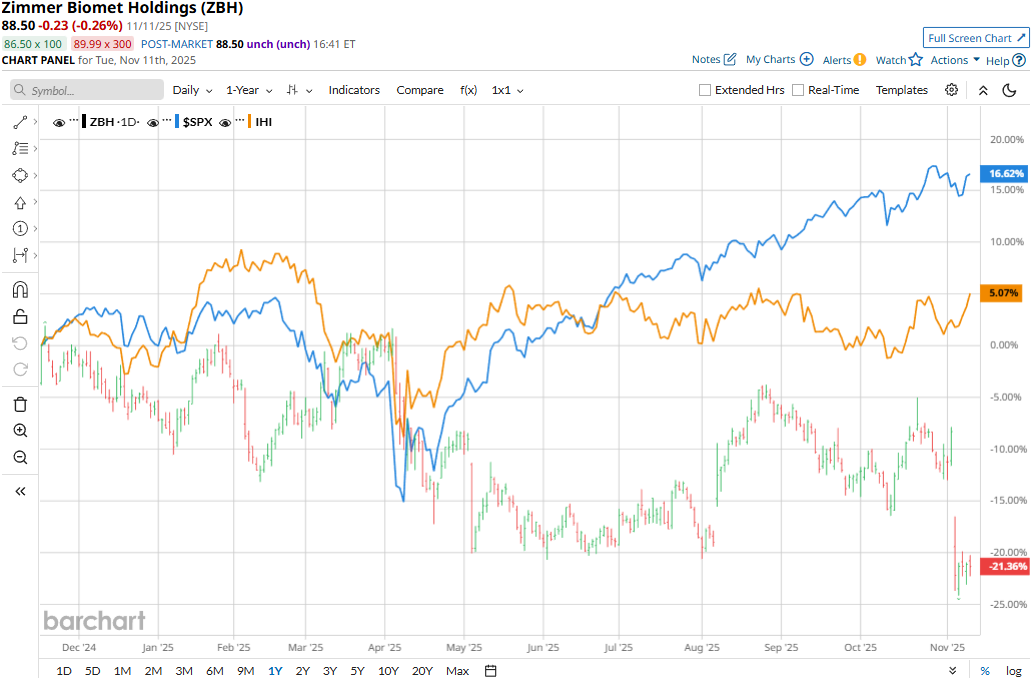
Task: Open ZBH series options menu
Action: tap(74, 121)
